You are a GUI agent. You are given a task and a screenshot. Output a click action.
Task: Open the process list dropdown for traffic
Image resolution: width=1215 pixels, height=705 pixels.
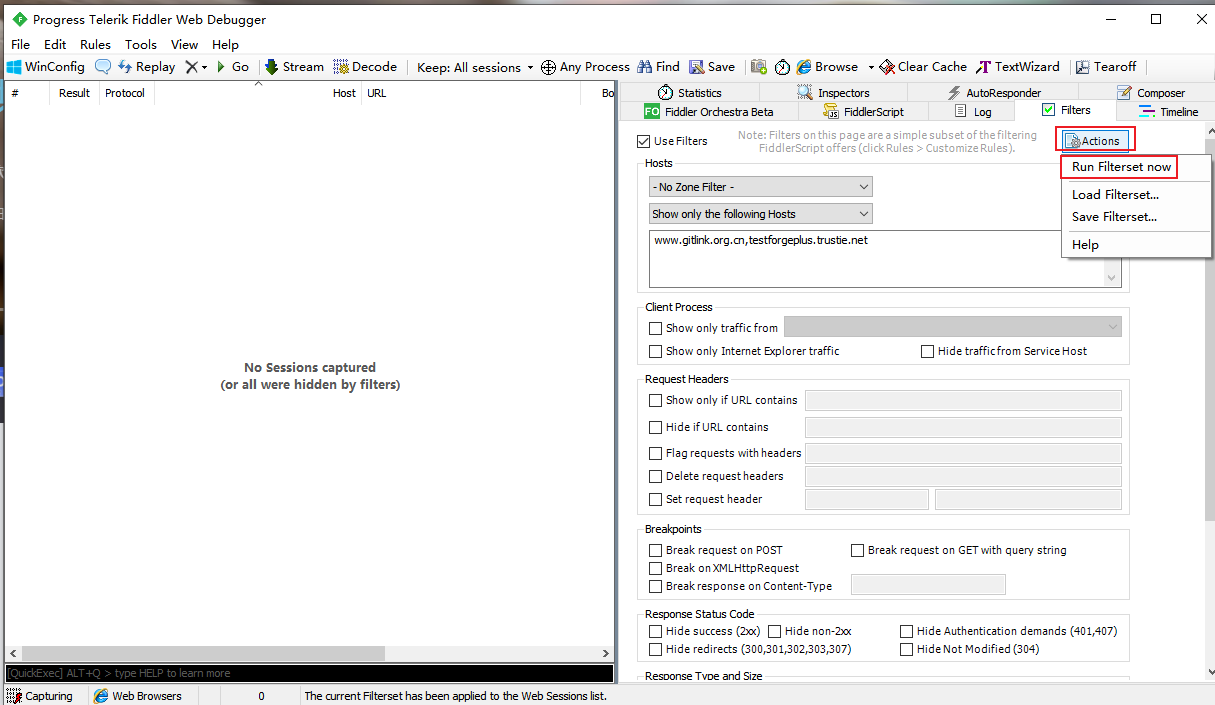[x=952, y=327]
